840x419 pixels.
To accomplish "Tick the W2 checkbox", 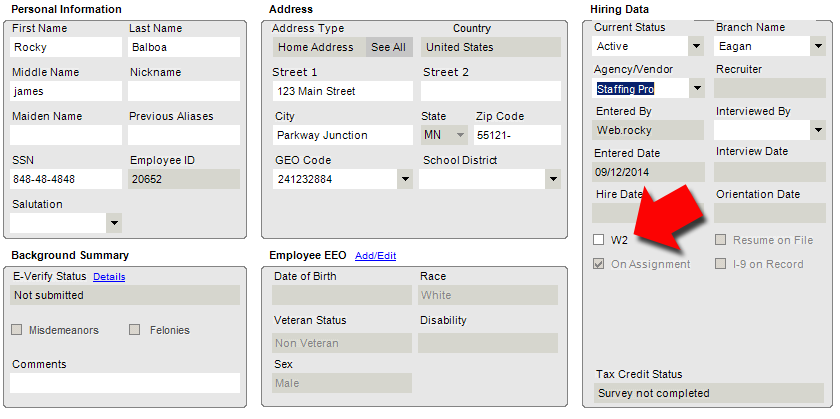I will pyautogui.click(x=598, y=240).
